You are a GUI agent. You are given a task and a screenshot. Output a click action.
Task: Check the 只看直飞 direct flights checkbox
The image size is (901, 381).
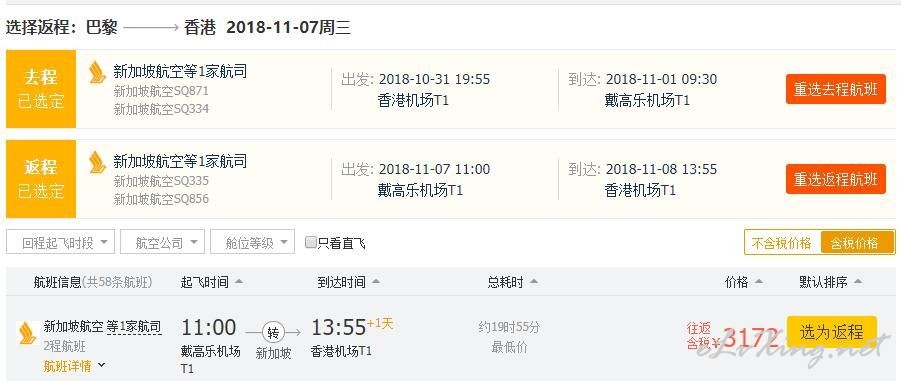311,242
